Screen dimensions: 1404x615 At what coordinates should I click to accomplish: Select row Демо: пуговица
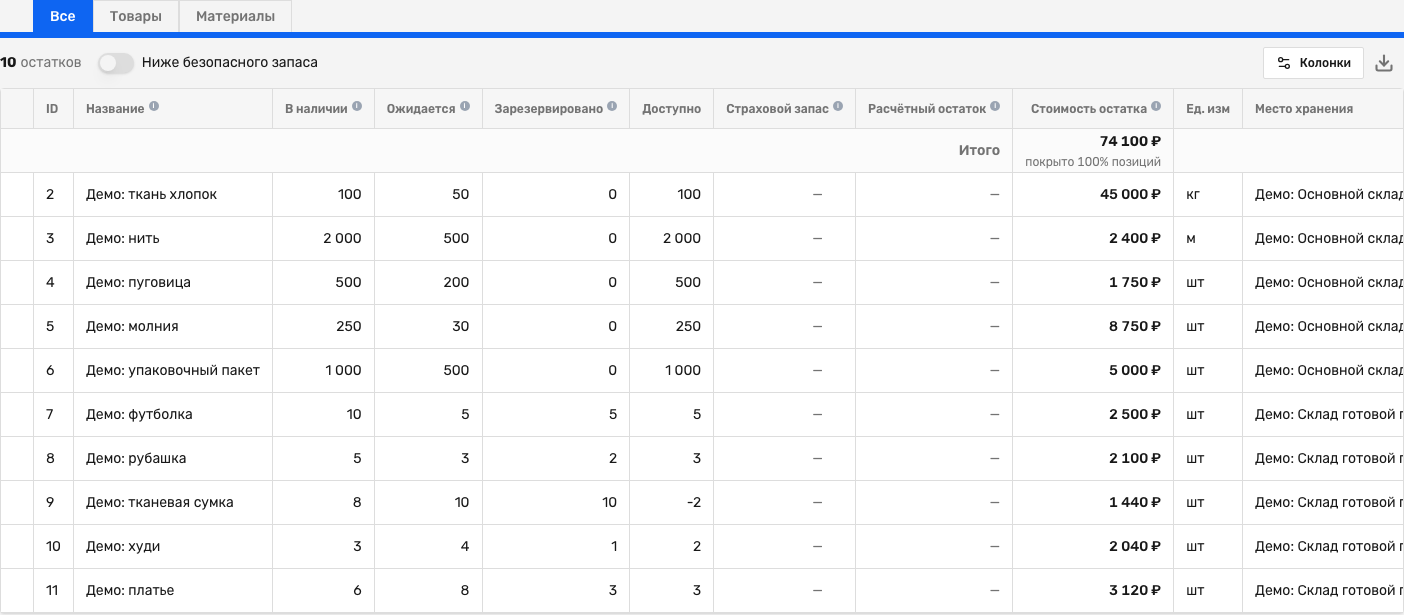tap(702, 282)
